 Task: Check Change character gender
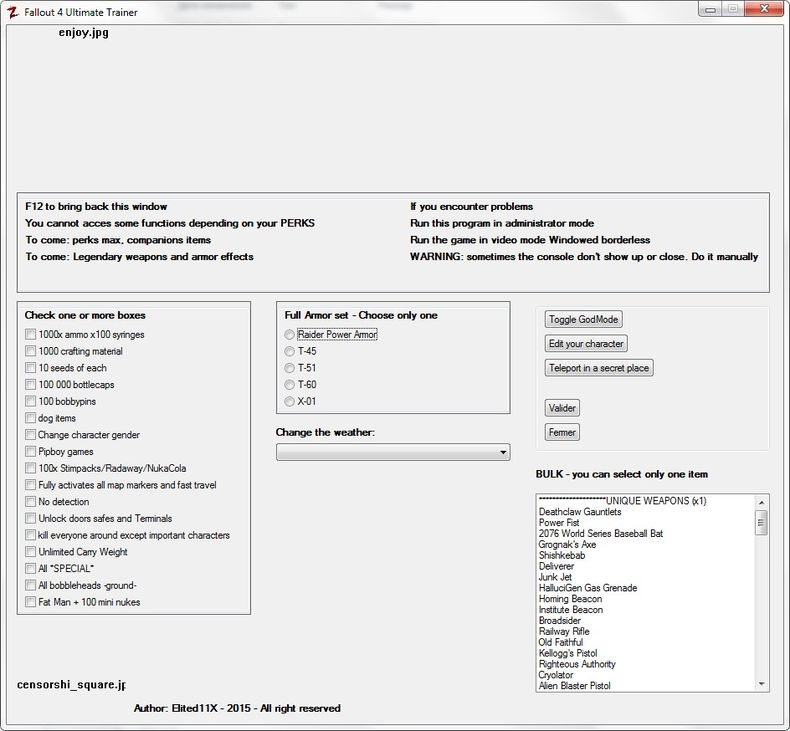pyautogui.click(x=31, y=434)
